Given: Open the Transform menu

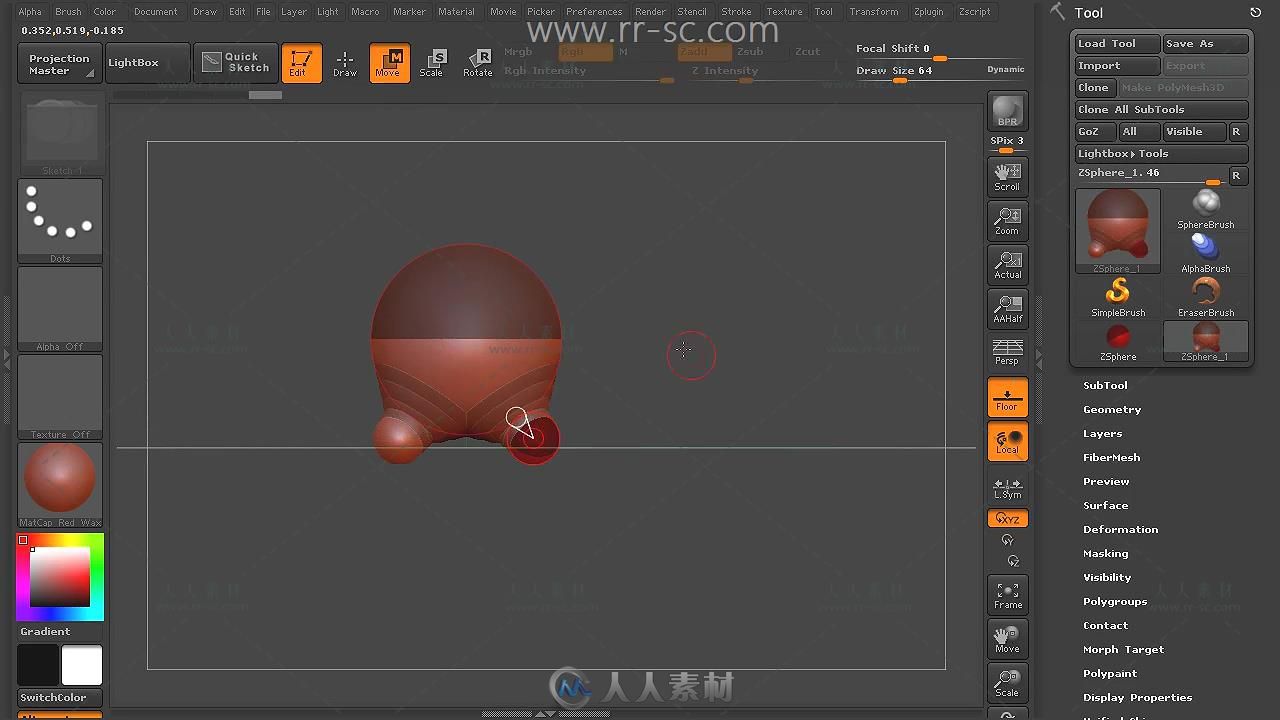Looking at the screenshot, I should [x=873, y=12].
